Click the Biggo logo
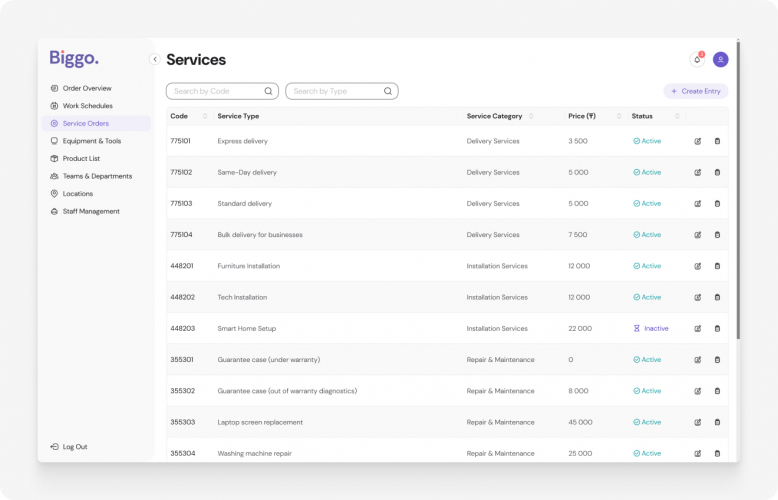The height and width of the screenshot is (500, 778). (x=74, y=59)
